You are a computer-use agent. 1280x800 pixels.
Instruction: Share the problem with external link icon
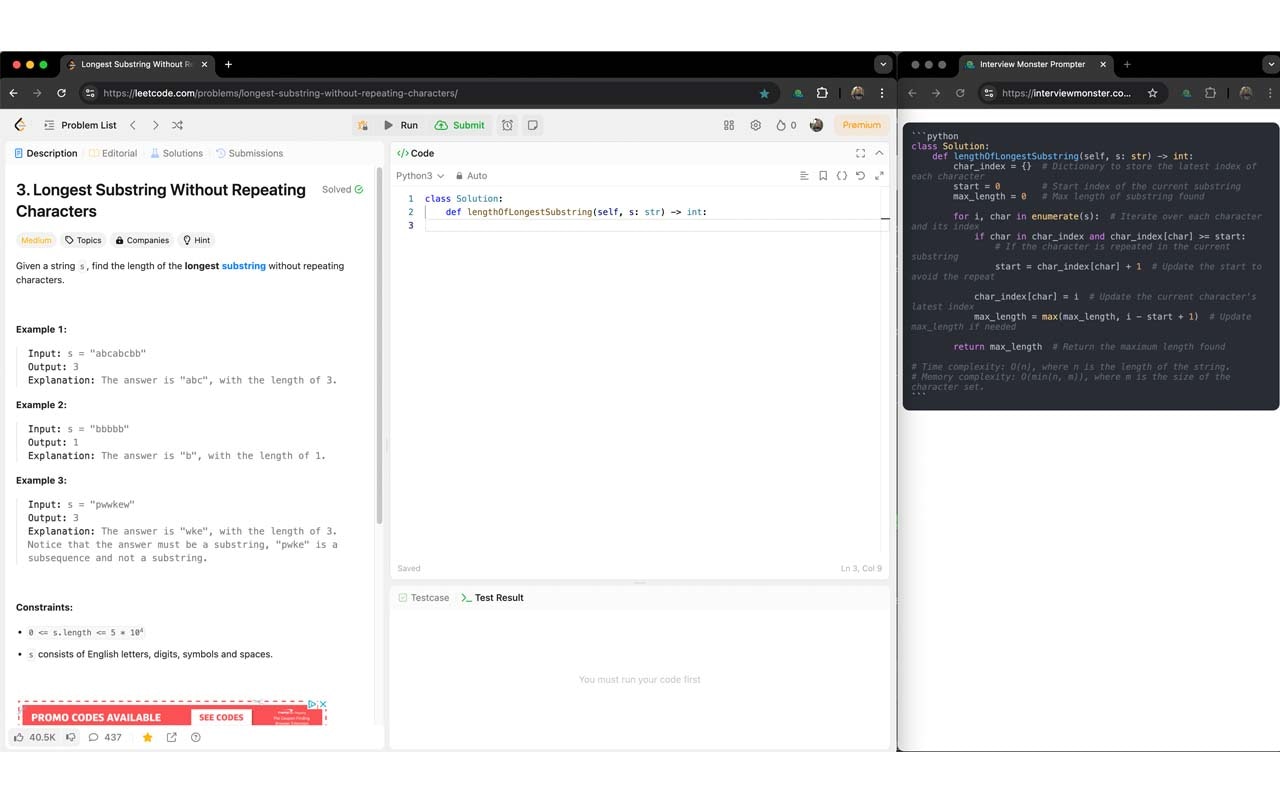click(x=172, y=737)
